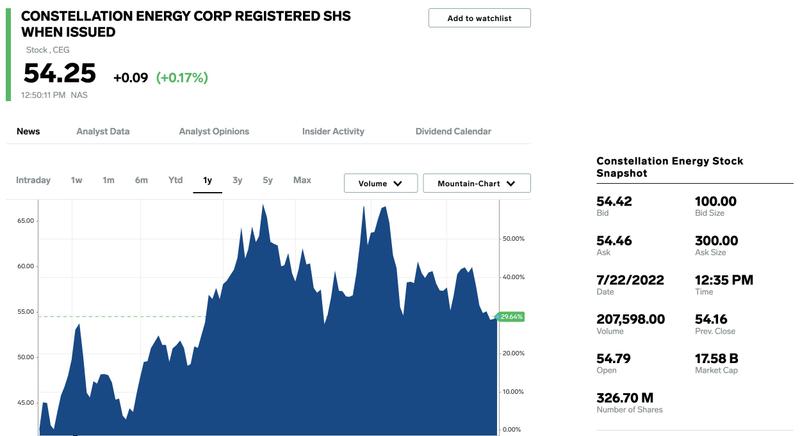The height and width of the screenshot is (436, 800).
Task: Expand the Mountain-Chart type dropdown
Action: (477, 183)
